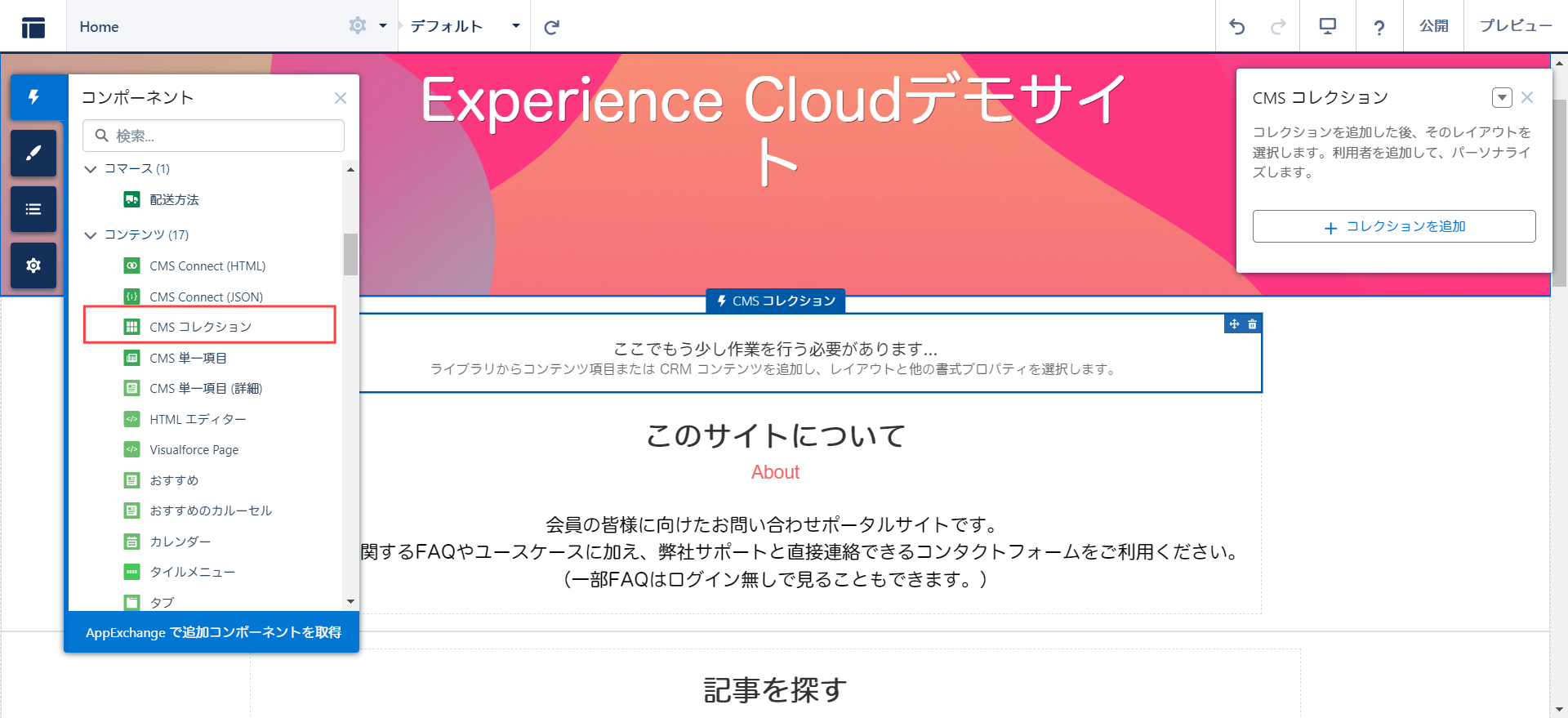Open the Settings gear tab in sidebar

click(x=33, y=265)
